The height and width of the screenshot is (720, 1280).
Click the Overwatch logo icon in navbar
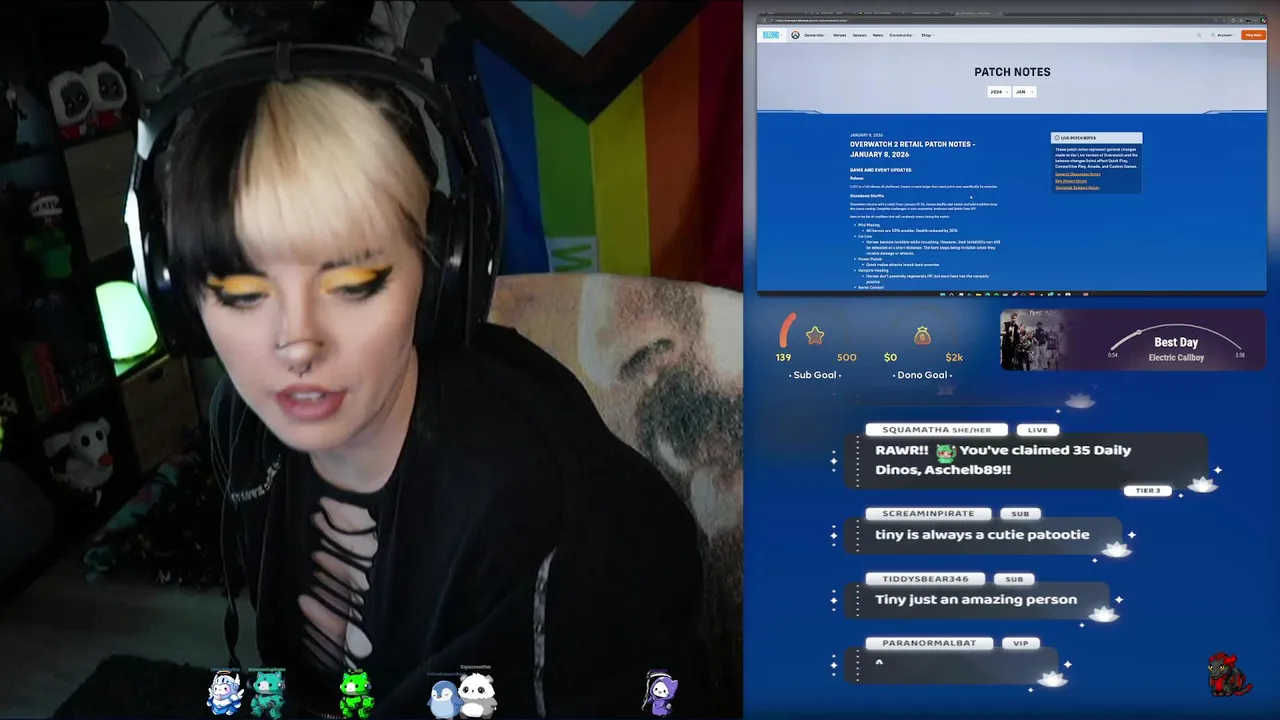click(x=795, y=35)
